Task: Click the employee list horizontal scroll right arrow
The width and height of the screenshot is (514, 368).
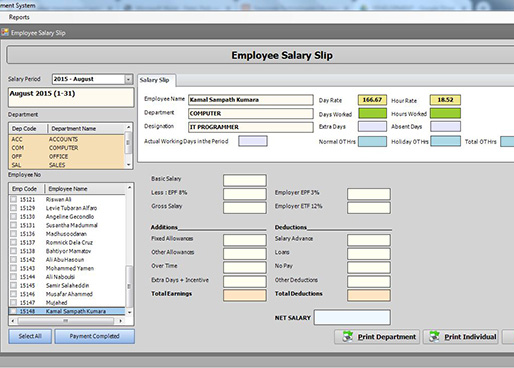Action: [x=120, y=321]
